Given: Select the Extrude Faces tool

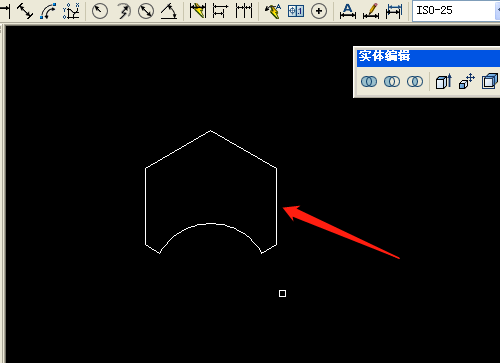Looking at the screenshot, I should tap(444, 81).
